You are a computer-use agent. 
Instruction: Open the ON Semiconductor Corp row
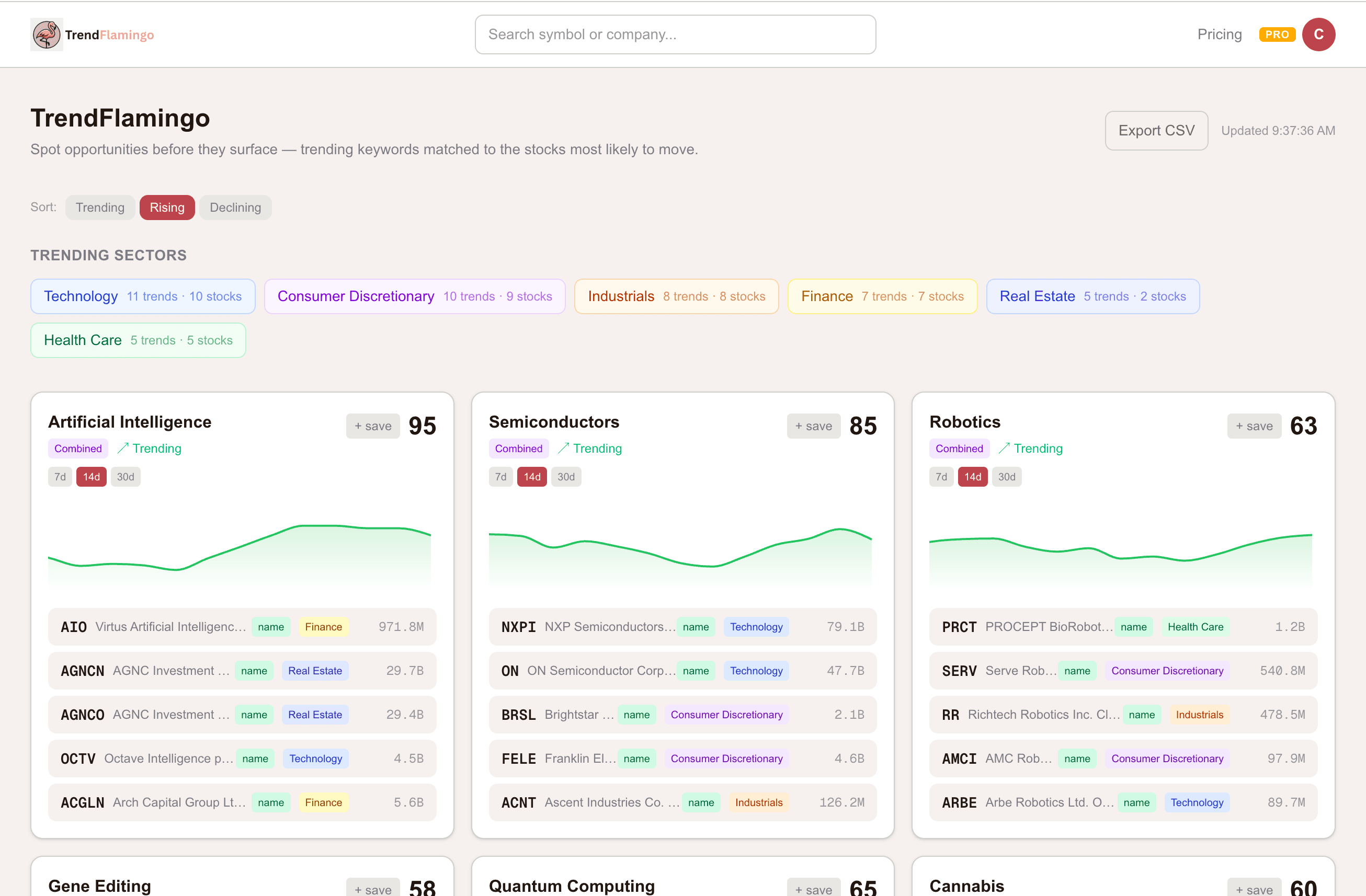tap(682, 671)
